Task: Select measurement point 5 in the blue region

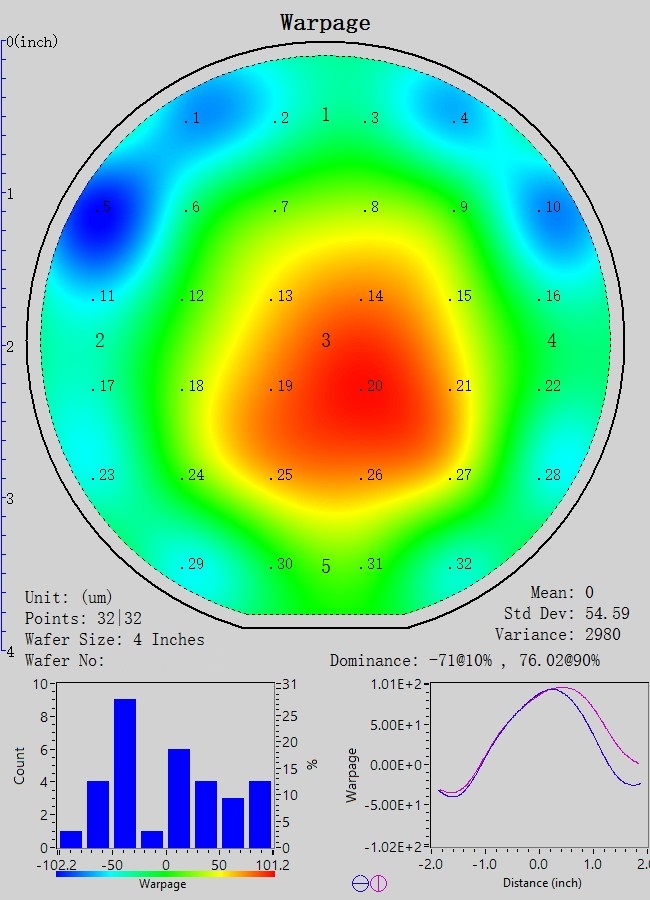Action: pos(103,208)
